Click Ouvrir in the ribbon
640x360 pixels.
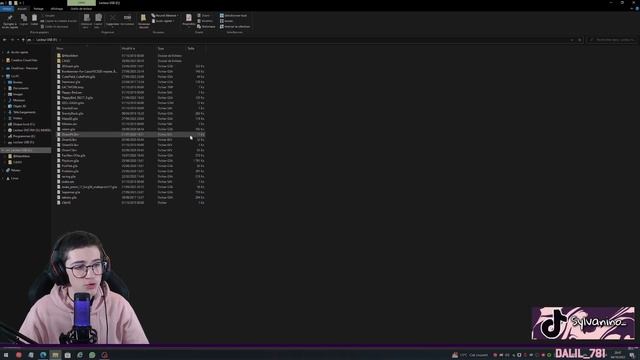point(204,16)
